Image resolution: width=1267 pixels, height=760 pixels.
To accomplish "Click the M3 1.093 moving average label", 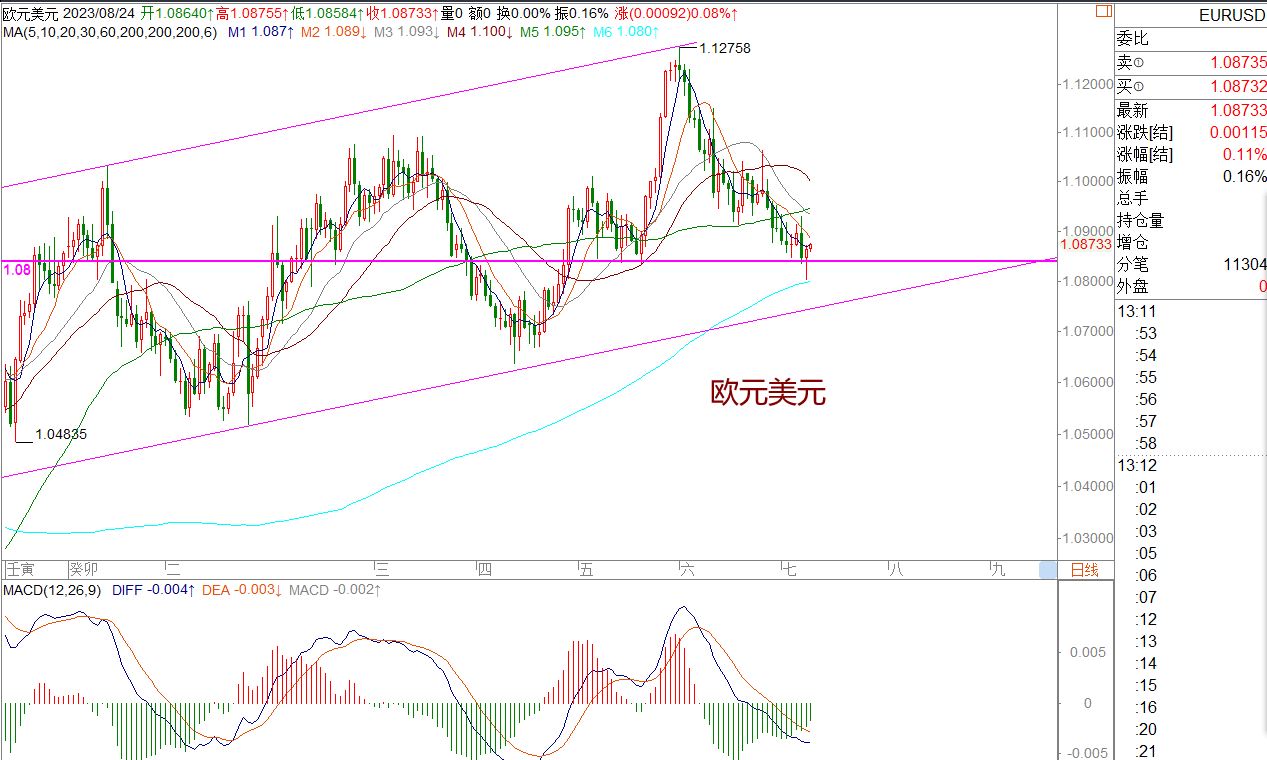I will click(x=407, y=32).
